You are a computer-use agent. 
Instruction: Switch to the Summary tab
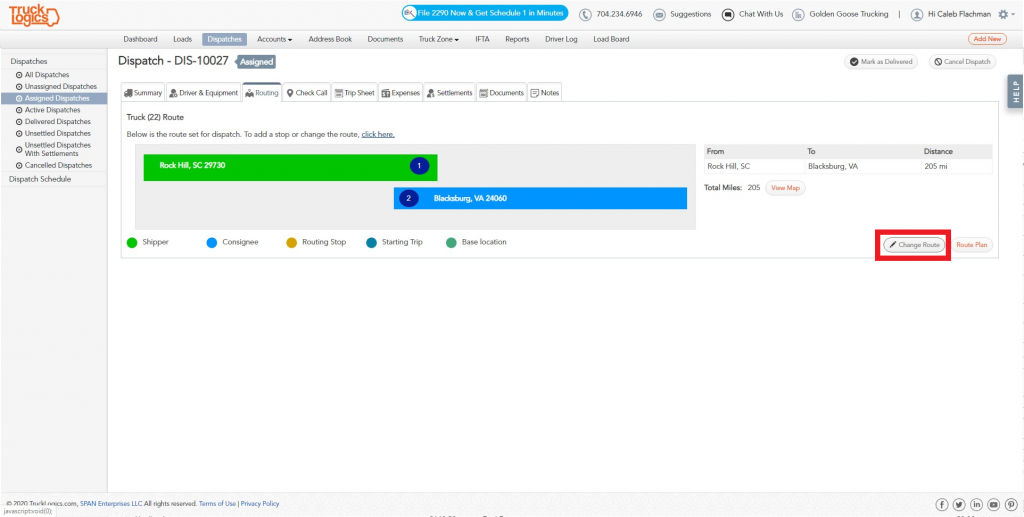pos(143,93)
